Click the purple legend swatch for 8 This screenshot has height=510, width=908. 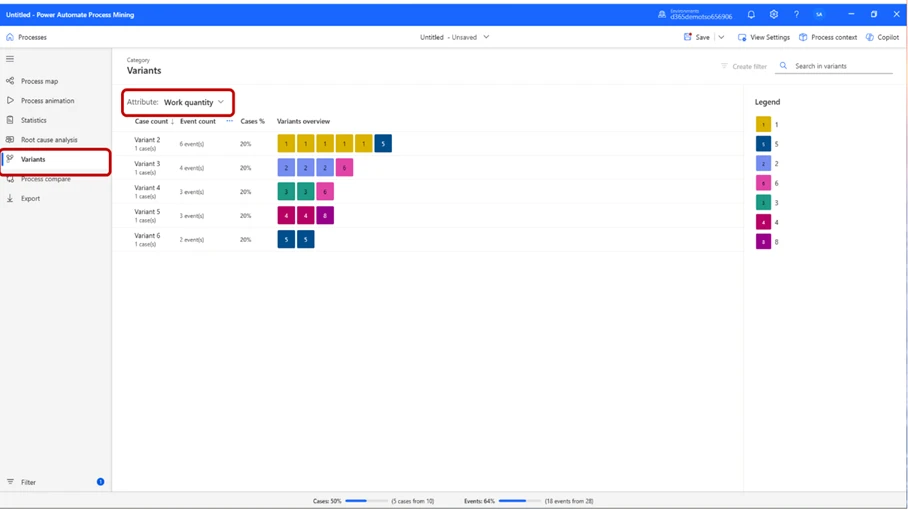(x=763, y=242)
